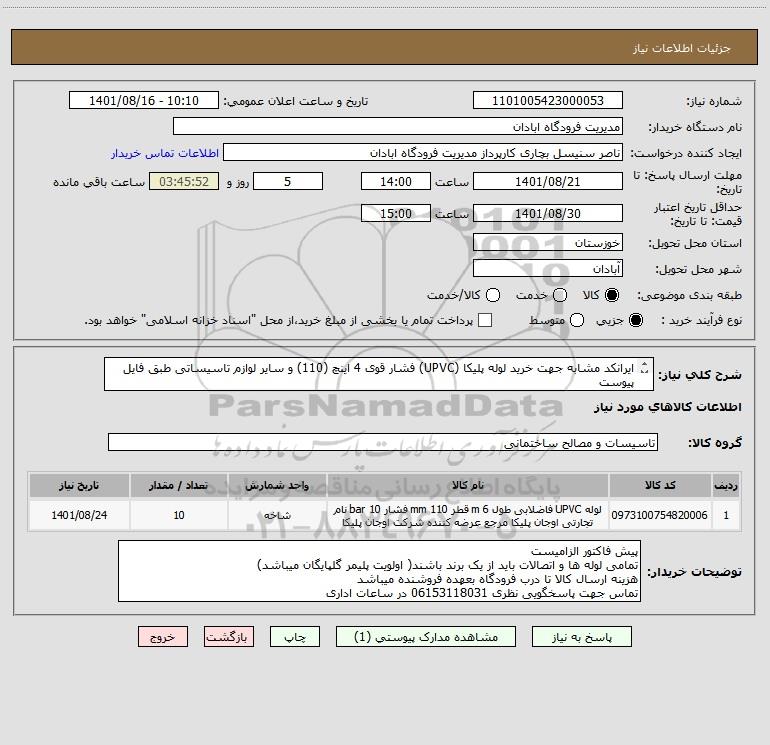The height and width of the screenshot is (745, 770).
Task: Click the 'بازگشت' back button
Action: click(229, 636)
